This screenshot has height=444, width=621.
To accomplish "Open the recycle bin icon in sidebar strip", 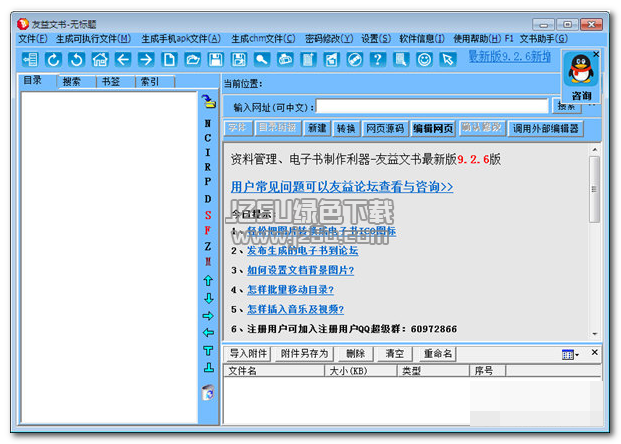I will point(208,393).
